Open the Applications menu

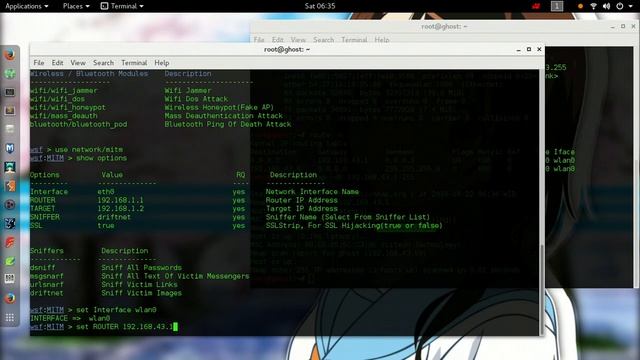pyautogui.click(x=27, y=6)
